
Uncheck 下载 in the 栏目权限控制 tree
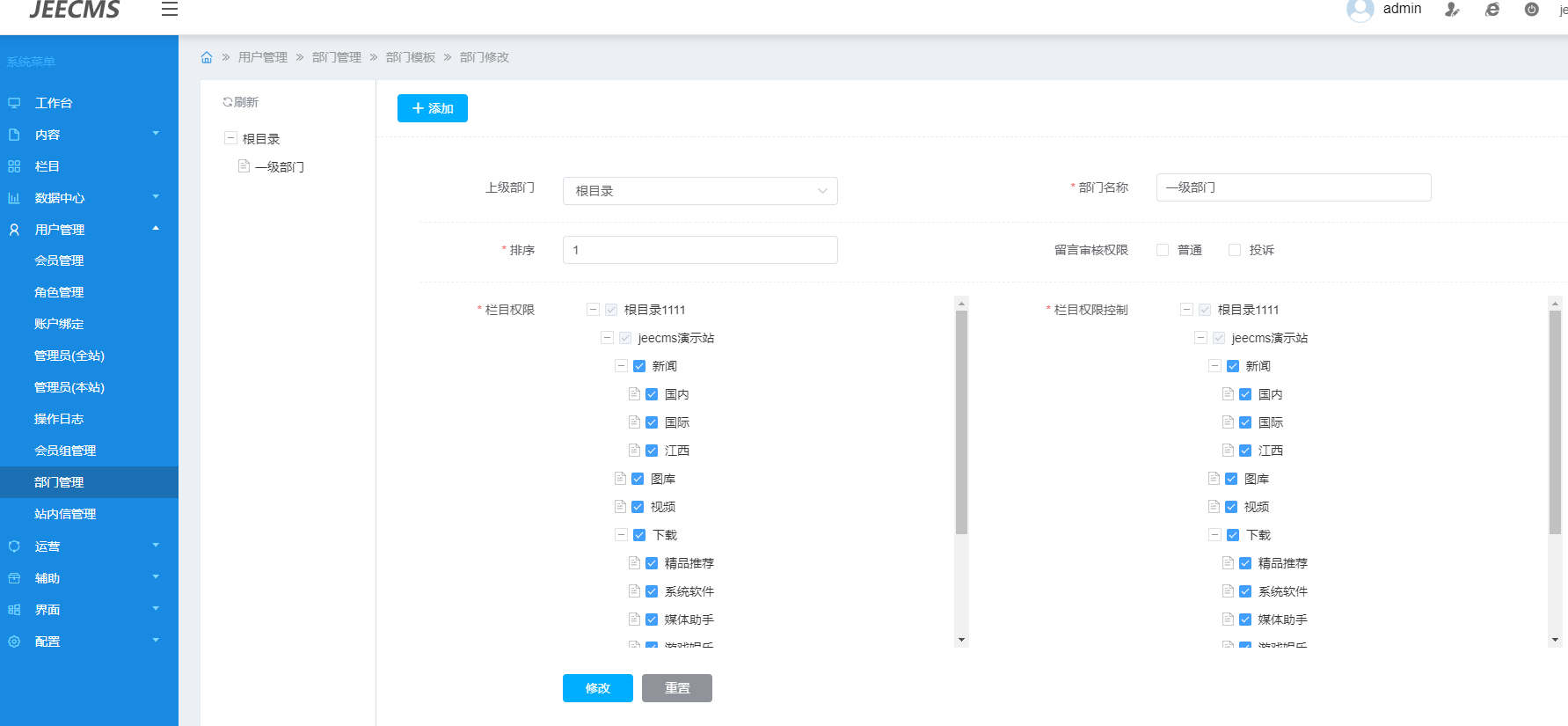[1233, 535]
